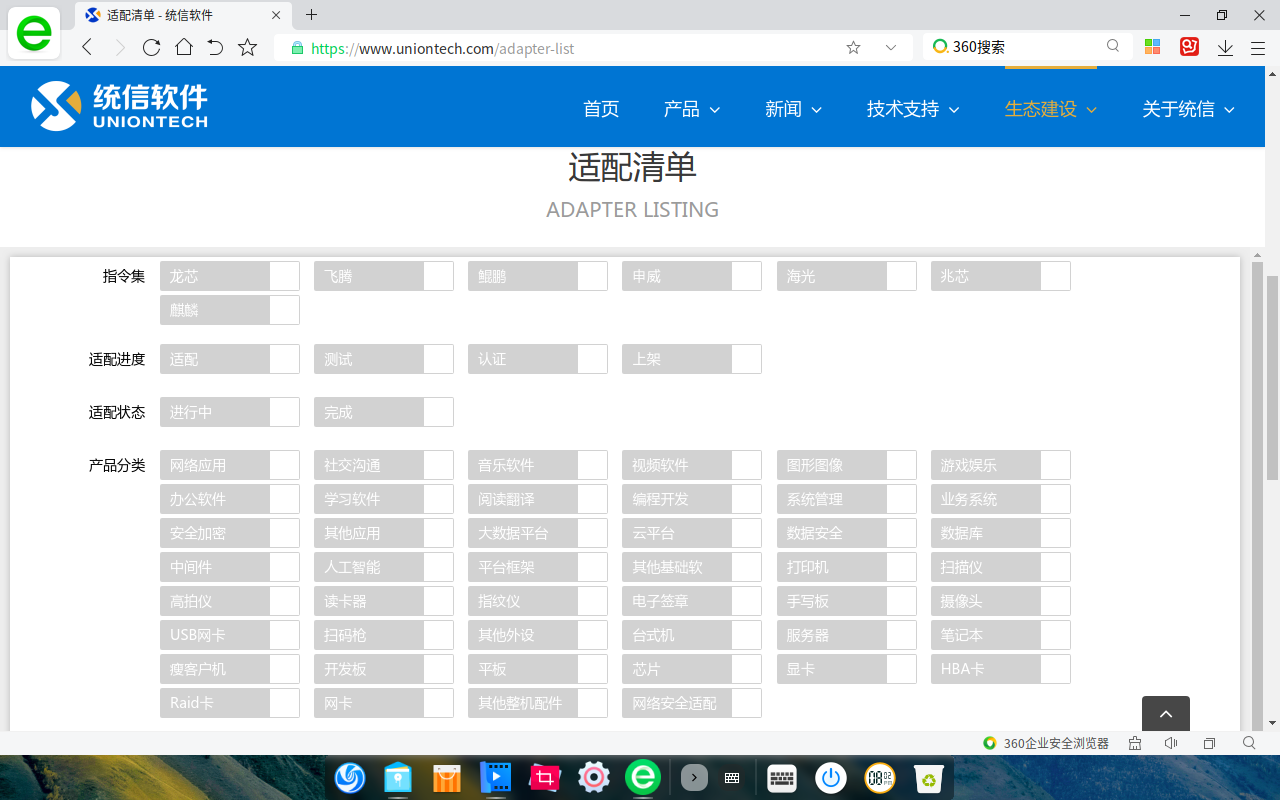Click the browser refresh icon
The image size is (1280, 800).
click(x=152, y=47)
